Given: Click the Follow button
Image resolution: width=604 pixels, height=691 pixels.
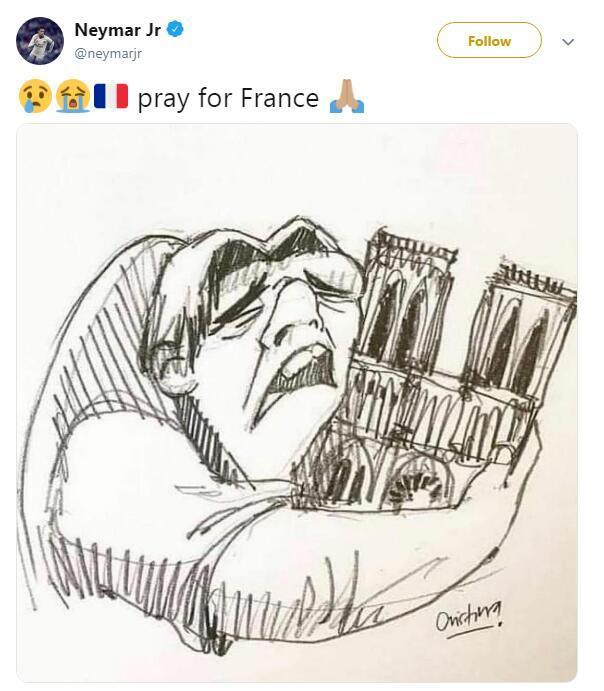Looking at the screenshot, I should coord(489,41).
